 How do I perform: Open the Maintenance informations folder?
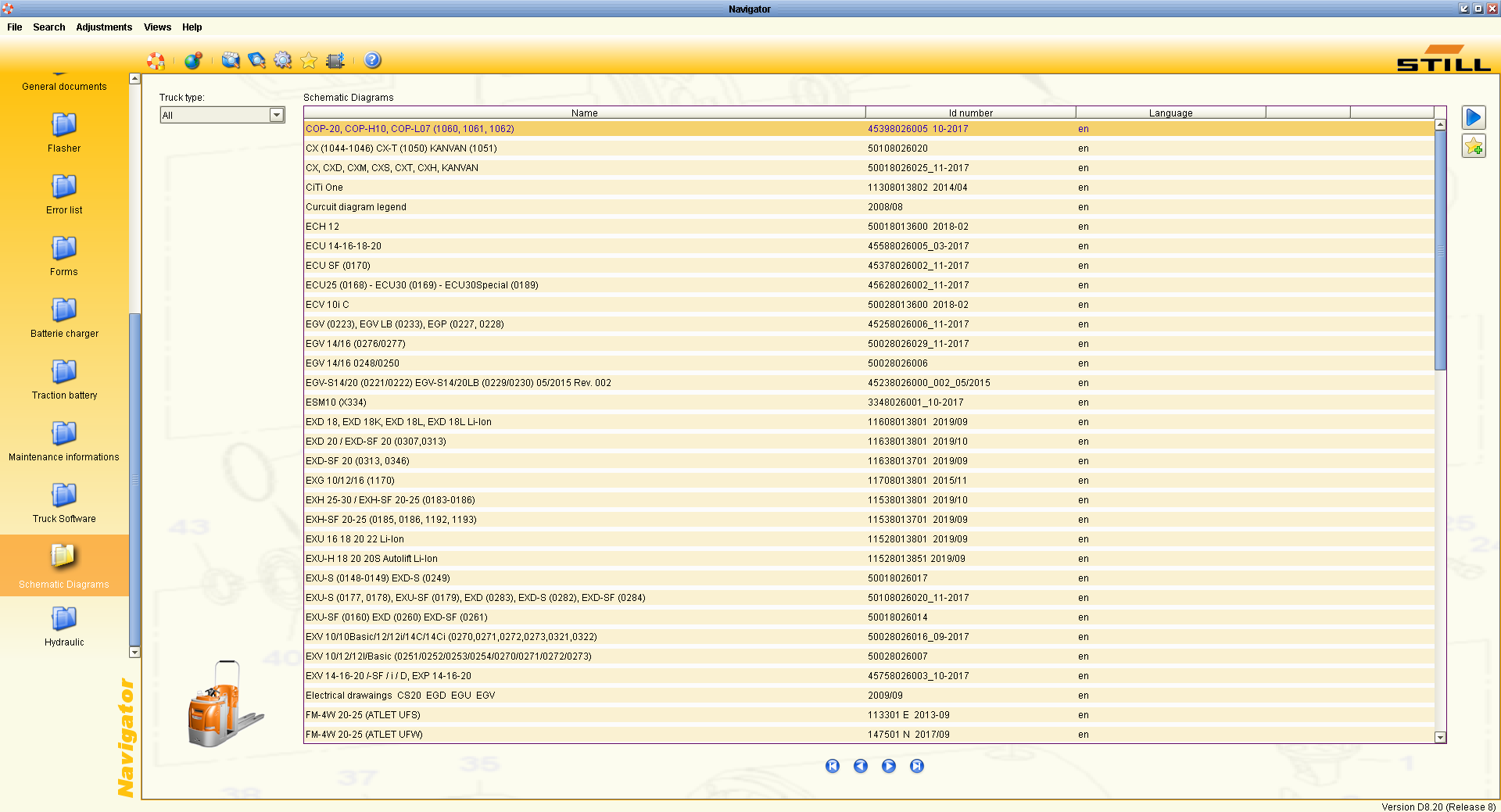pos(64,441)
